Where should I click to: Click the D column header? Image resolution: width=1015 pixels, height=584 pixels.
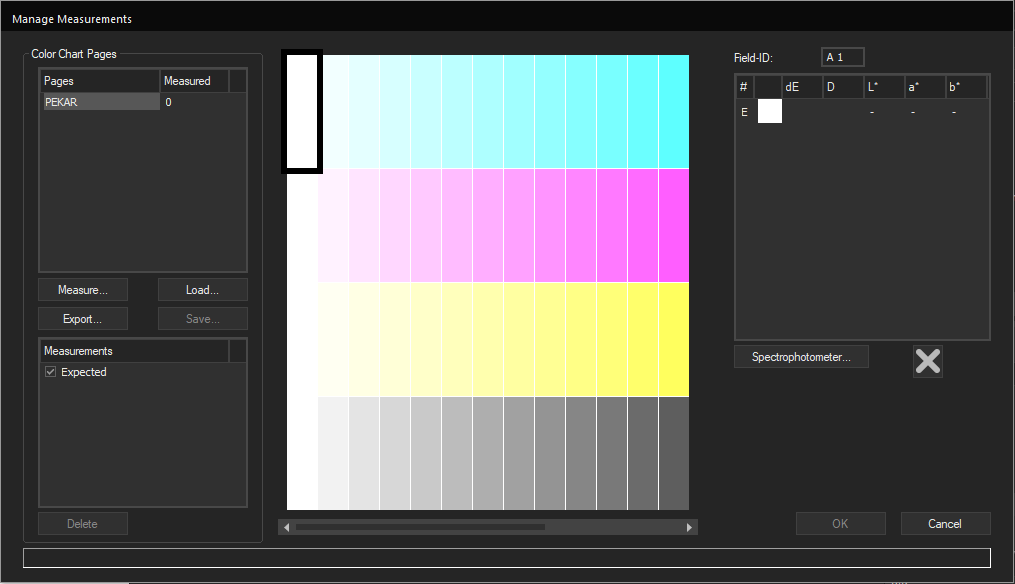[843, 87]
